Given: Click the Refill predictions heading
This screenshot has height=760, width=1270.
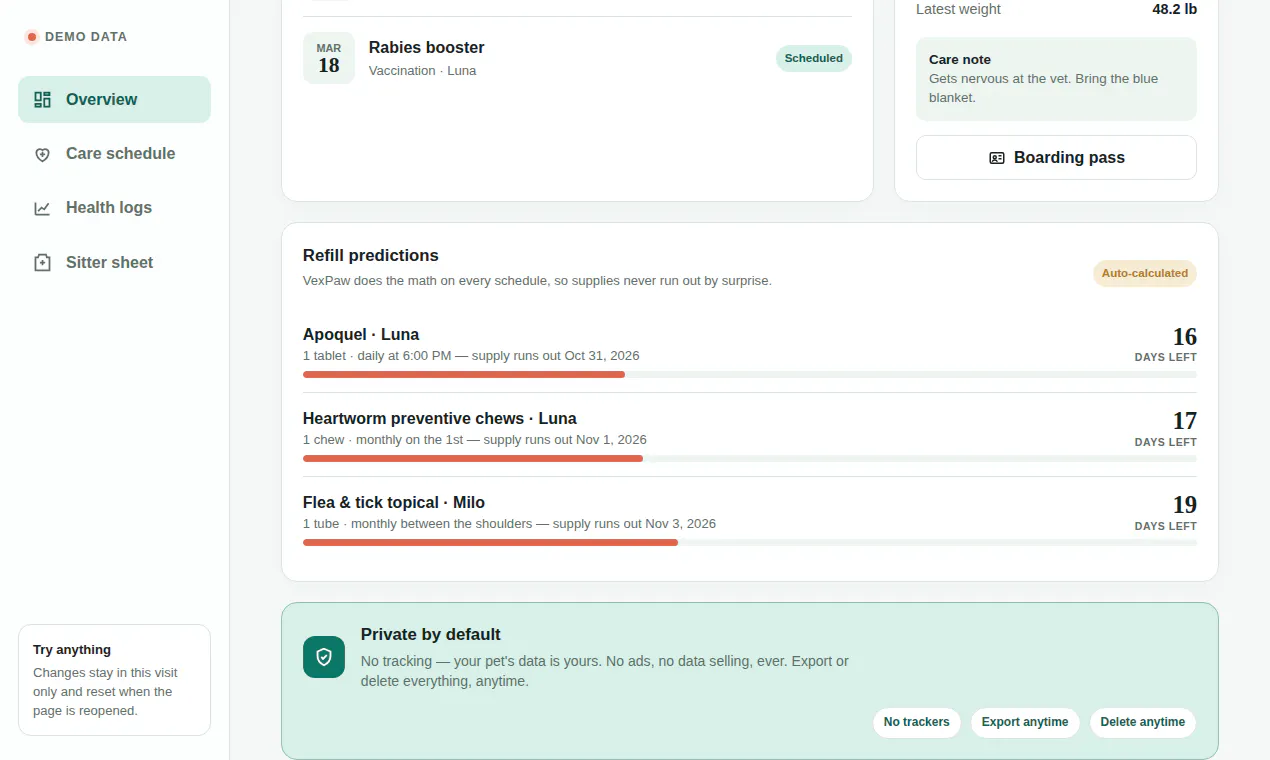Looking at the screenshot, I should click(371, 255).
